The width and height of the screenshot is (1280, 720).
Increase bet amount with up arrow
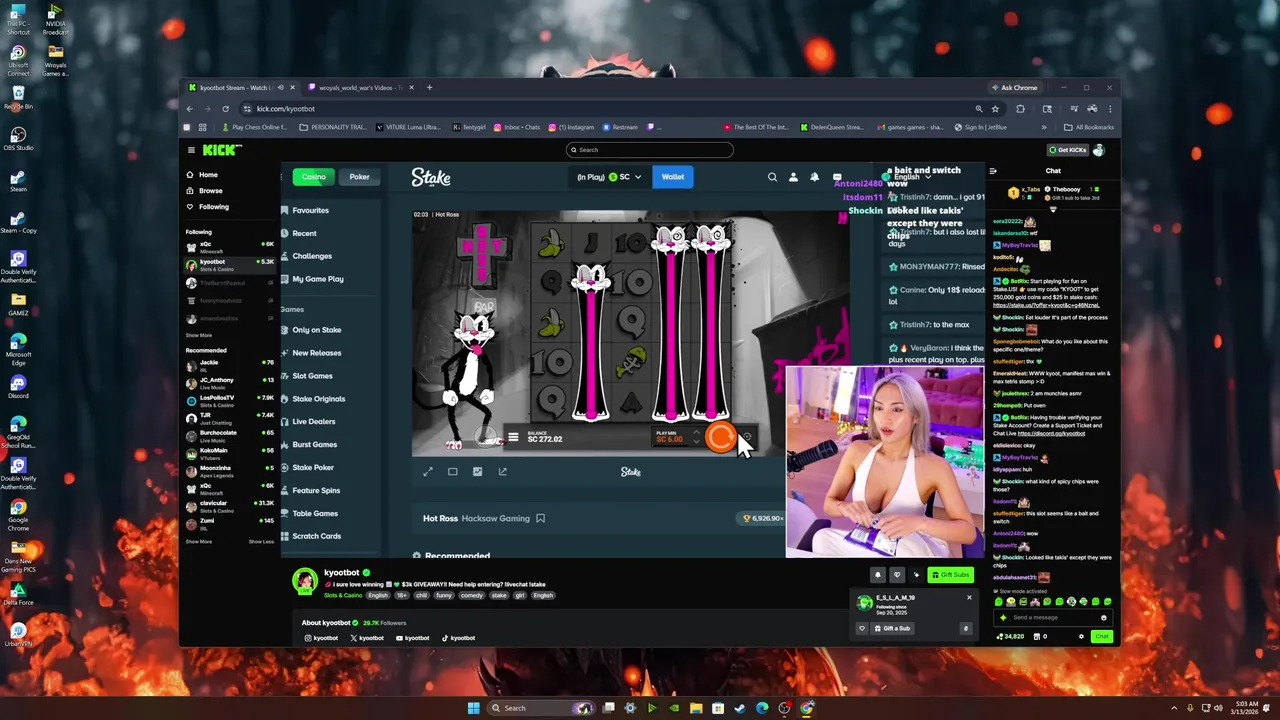(x=696, y=433)
